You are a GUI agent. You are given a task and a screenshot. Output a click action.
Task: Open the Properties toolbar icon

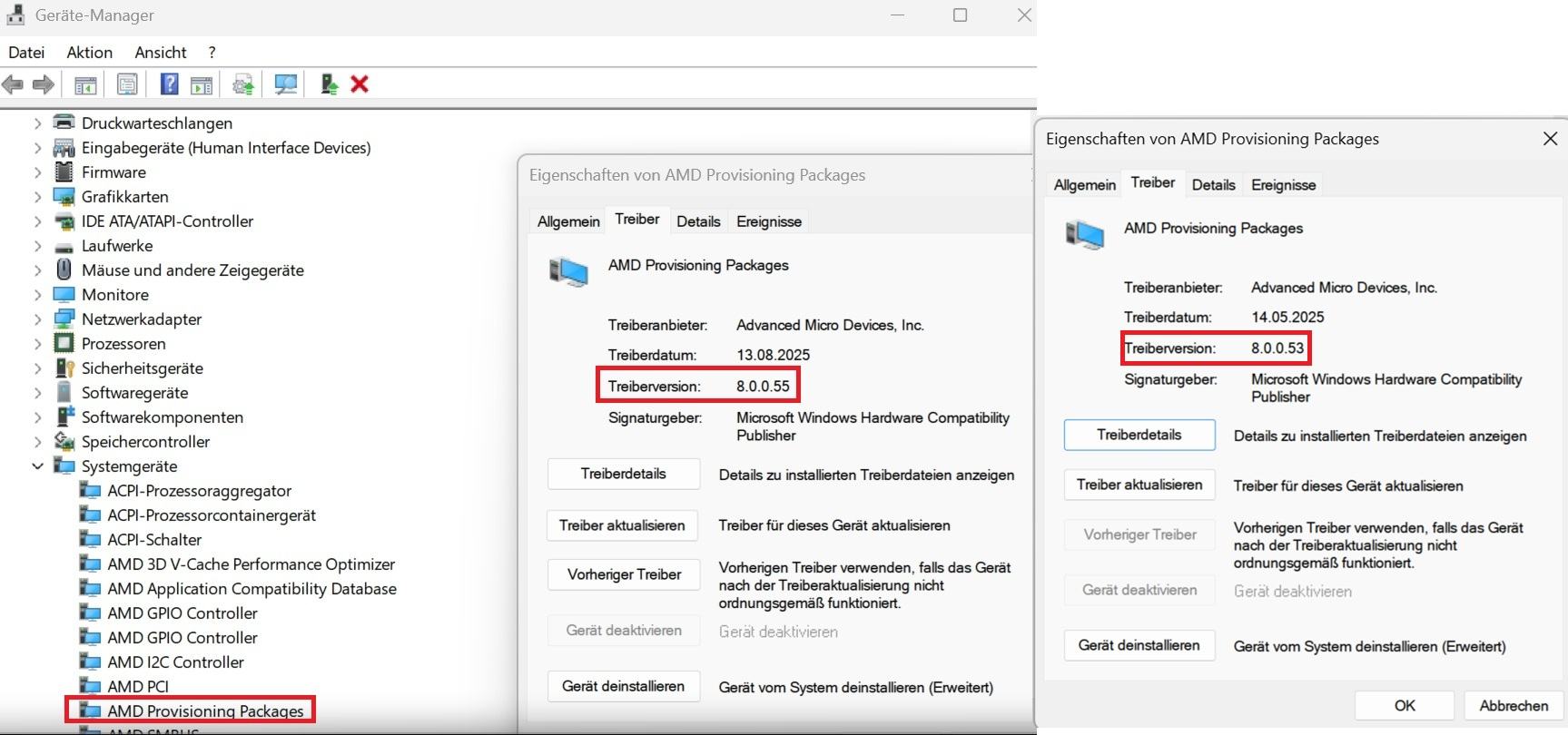click(x=127, y=85)
